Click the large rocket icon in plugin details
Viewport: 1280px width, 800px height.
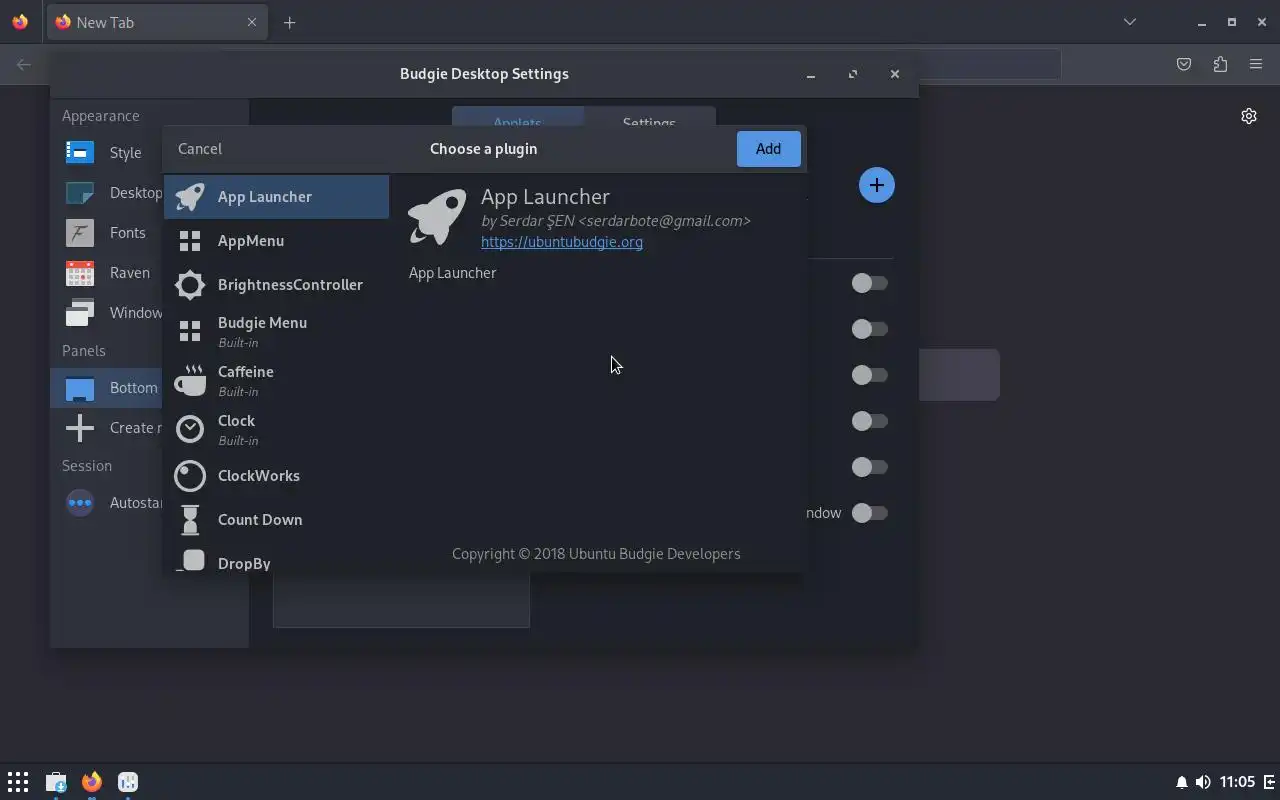pos(438,216)
